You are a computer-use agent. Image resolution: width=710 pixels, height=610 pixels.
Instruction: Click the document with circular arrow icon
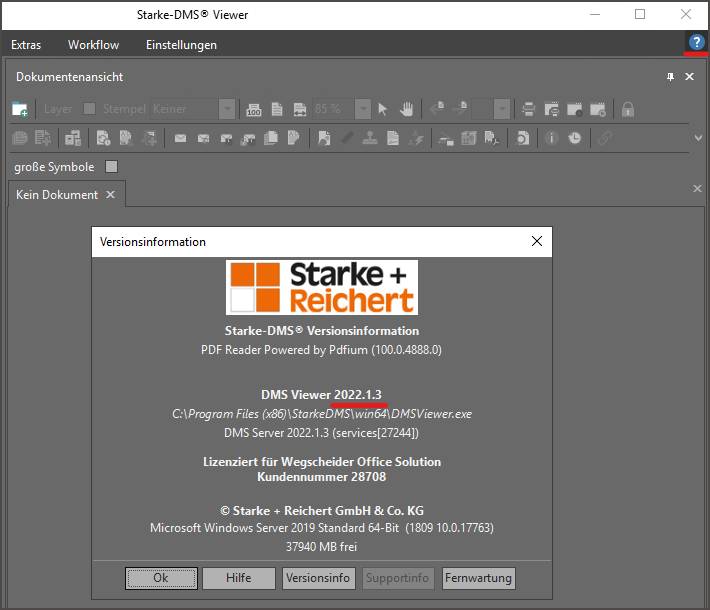[522, 138]
